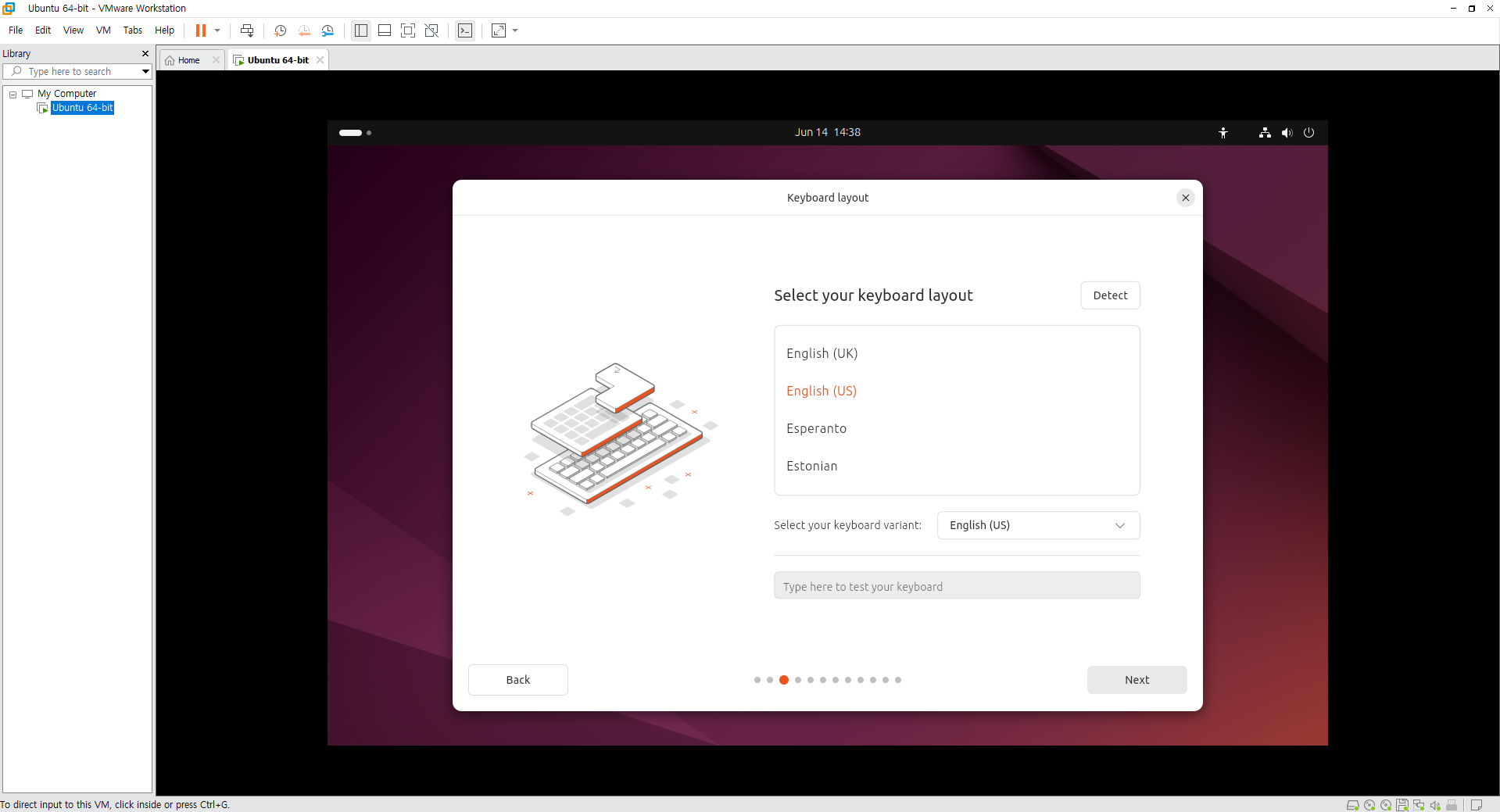Open the Edit menu

tap(43, 30)
